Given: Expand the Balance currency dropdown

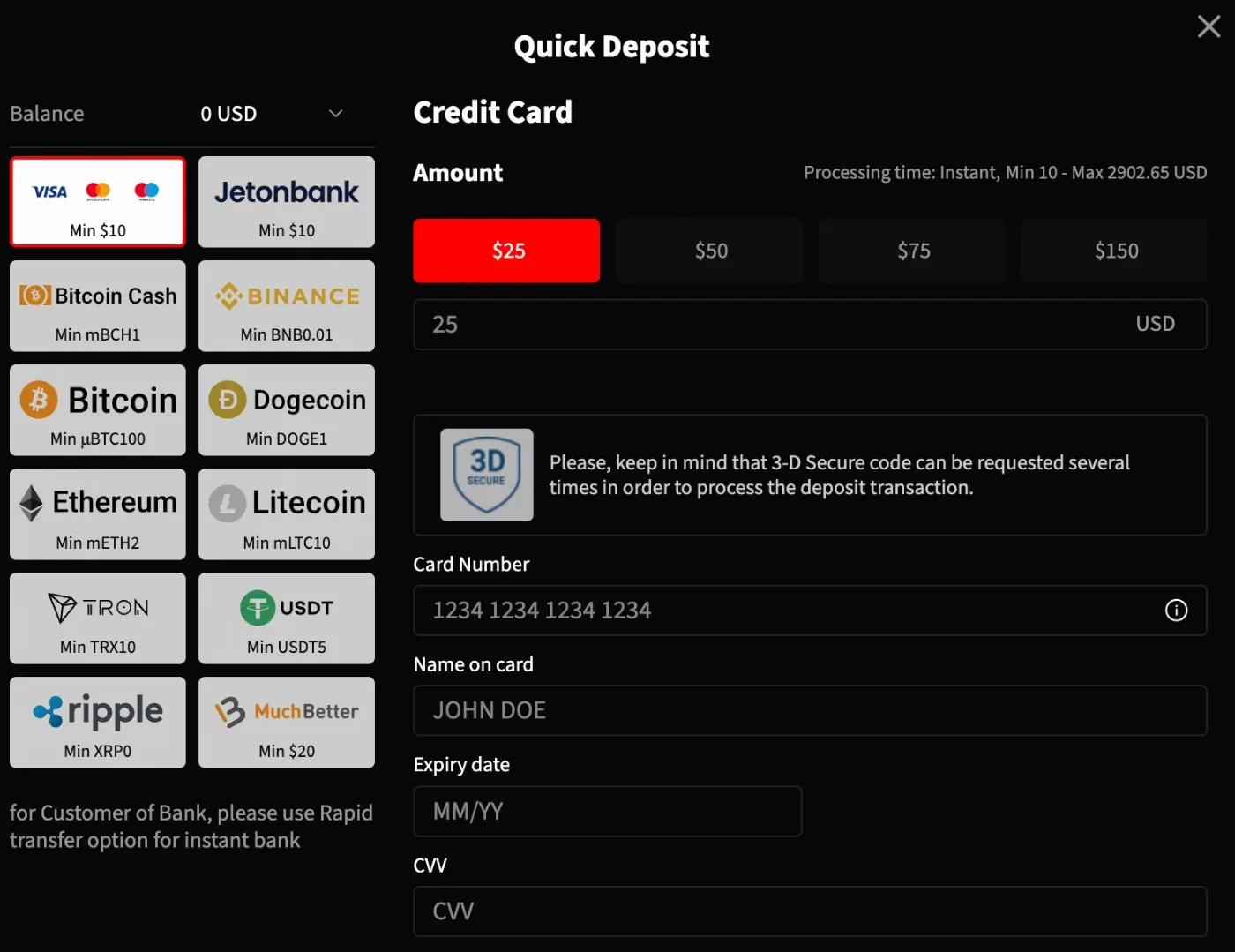Looking at the screenshot, I should [335, 114].
